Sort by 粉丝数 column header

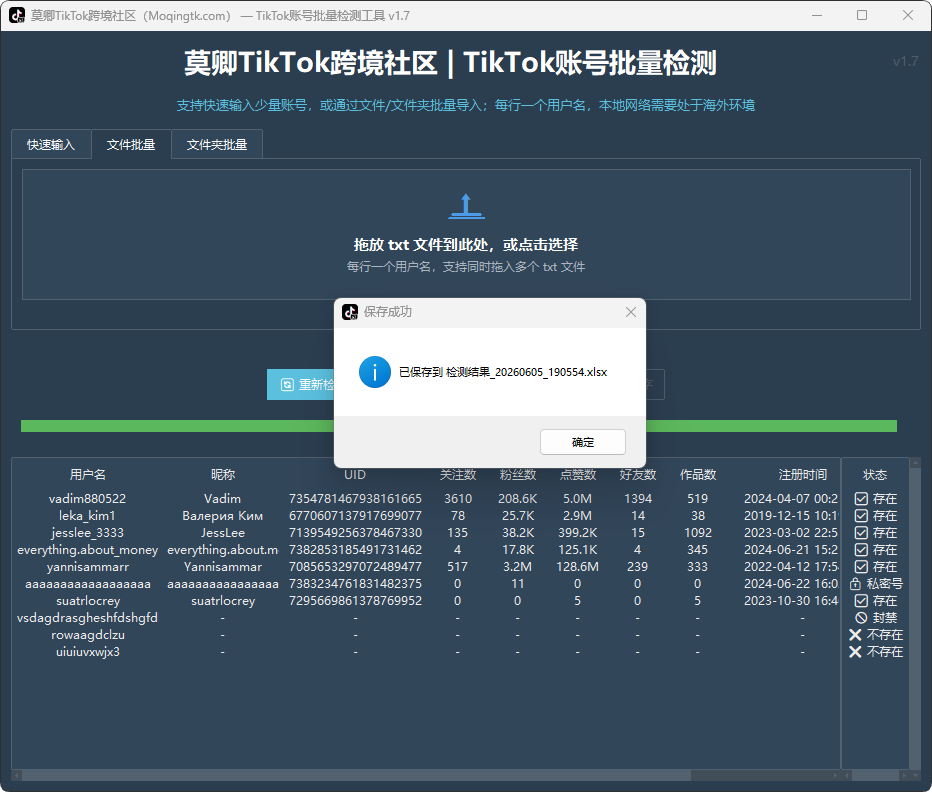(x=518, y=474)
